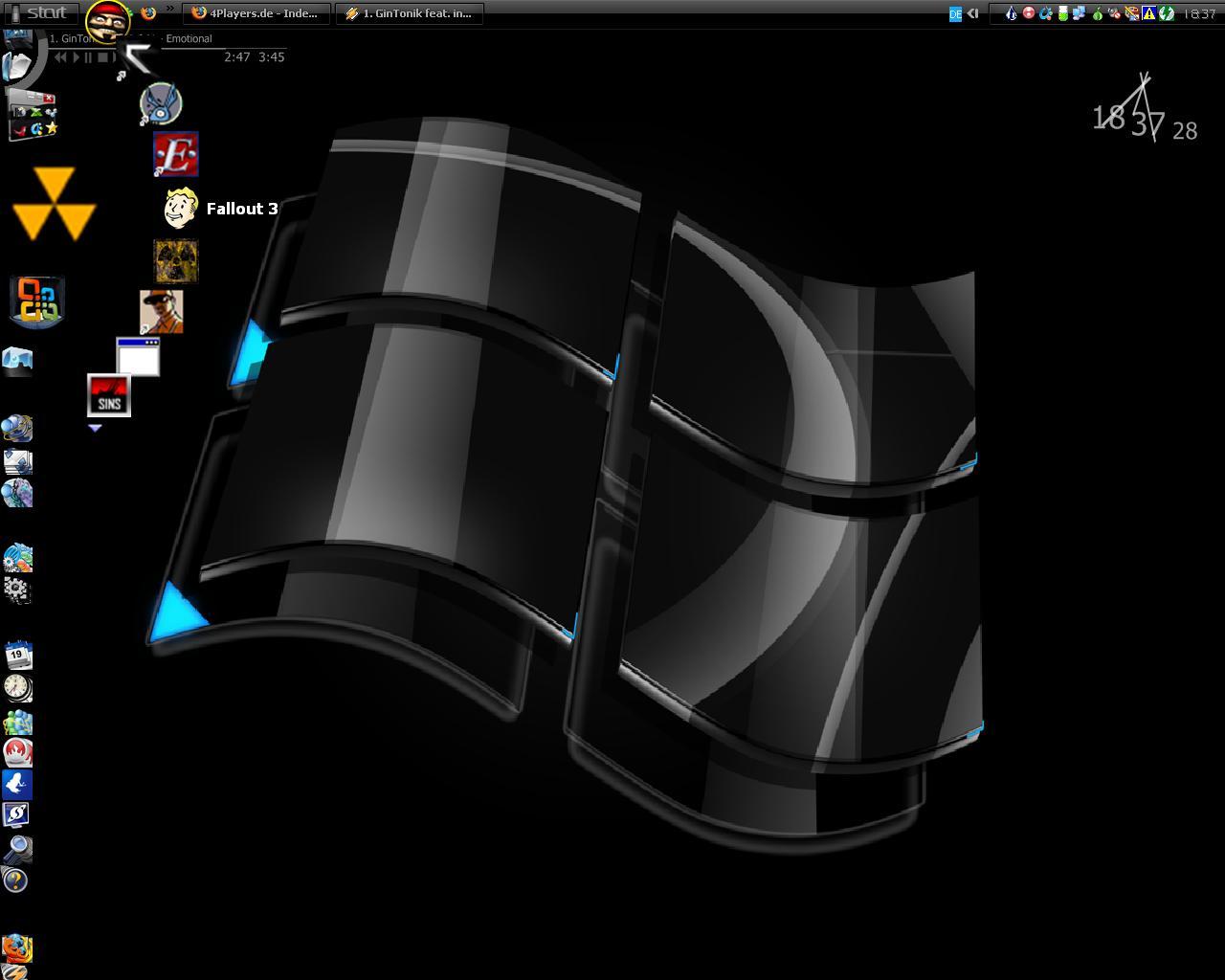Skip to the previous track in the player
Image resolution: width=1225 pixels, height=980 pixels.
pos(61,57)
